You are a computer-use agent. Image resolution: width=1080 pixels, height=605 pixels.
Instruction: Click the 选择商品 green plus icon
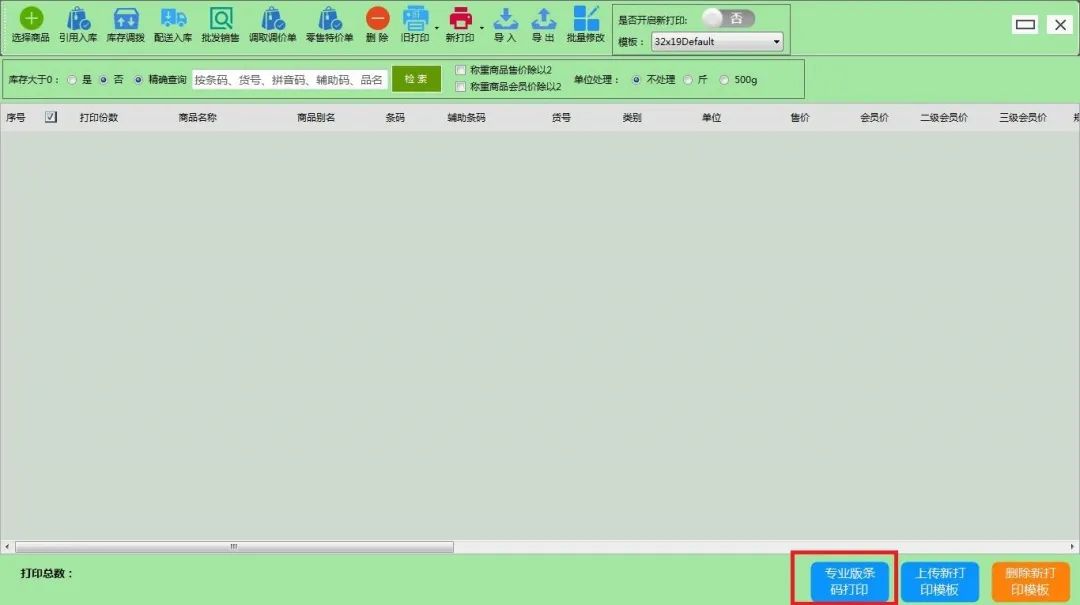pos(31,19)
